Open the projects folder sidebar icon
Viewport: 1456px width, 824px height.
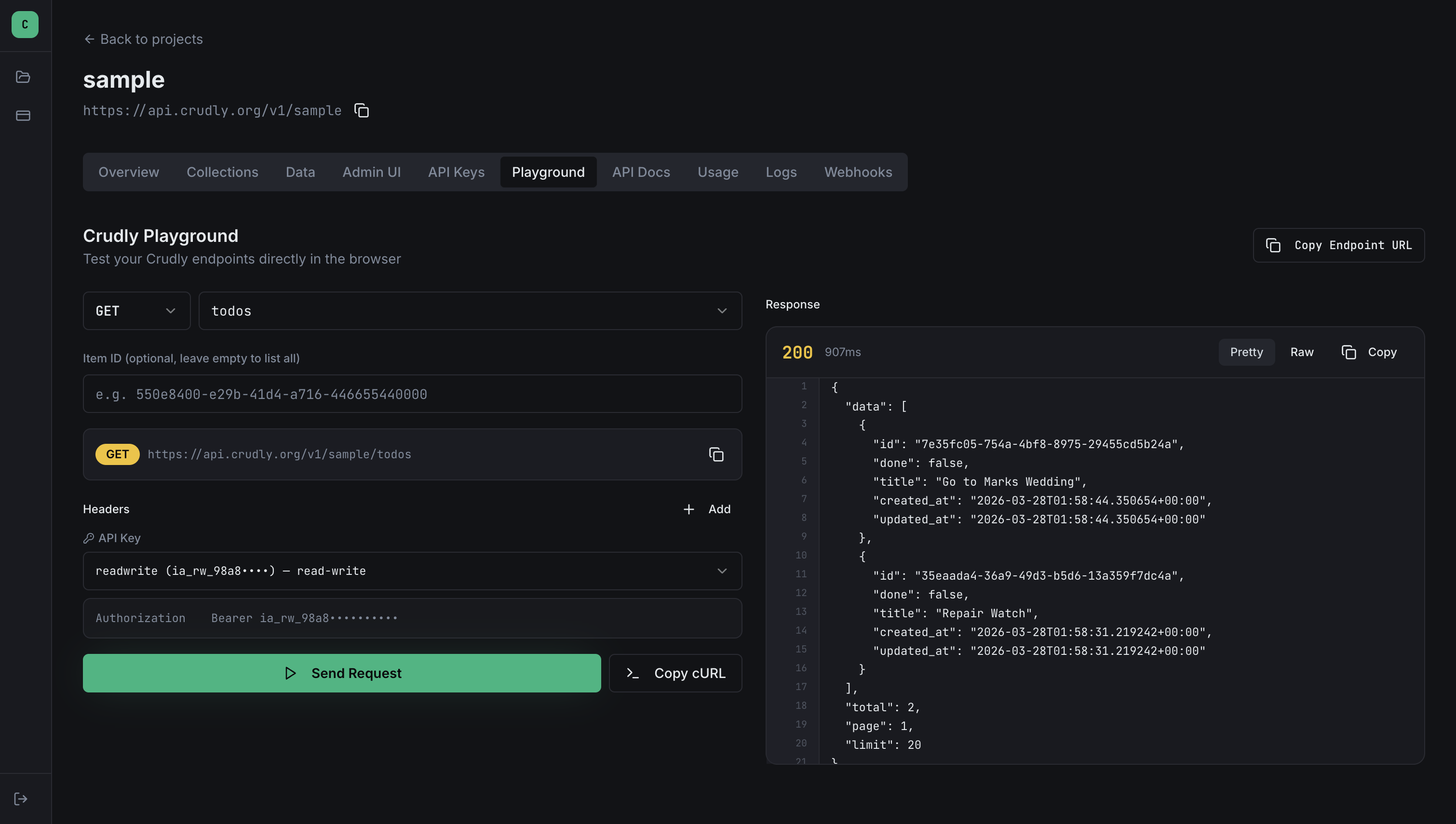23,77
